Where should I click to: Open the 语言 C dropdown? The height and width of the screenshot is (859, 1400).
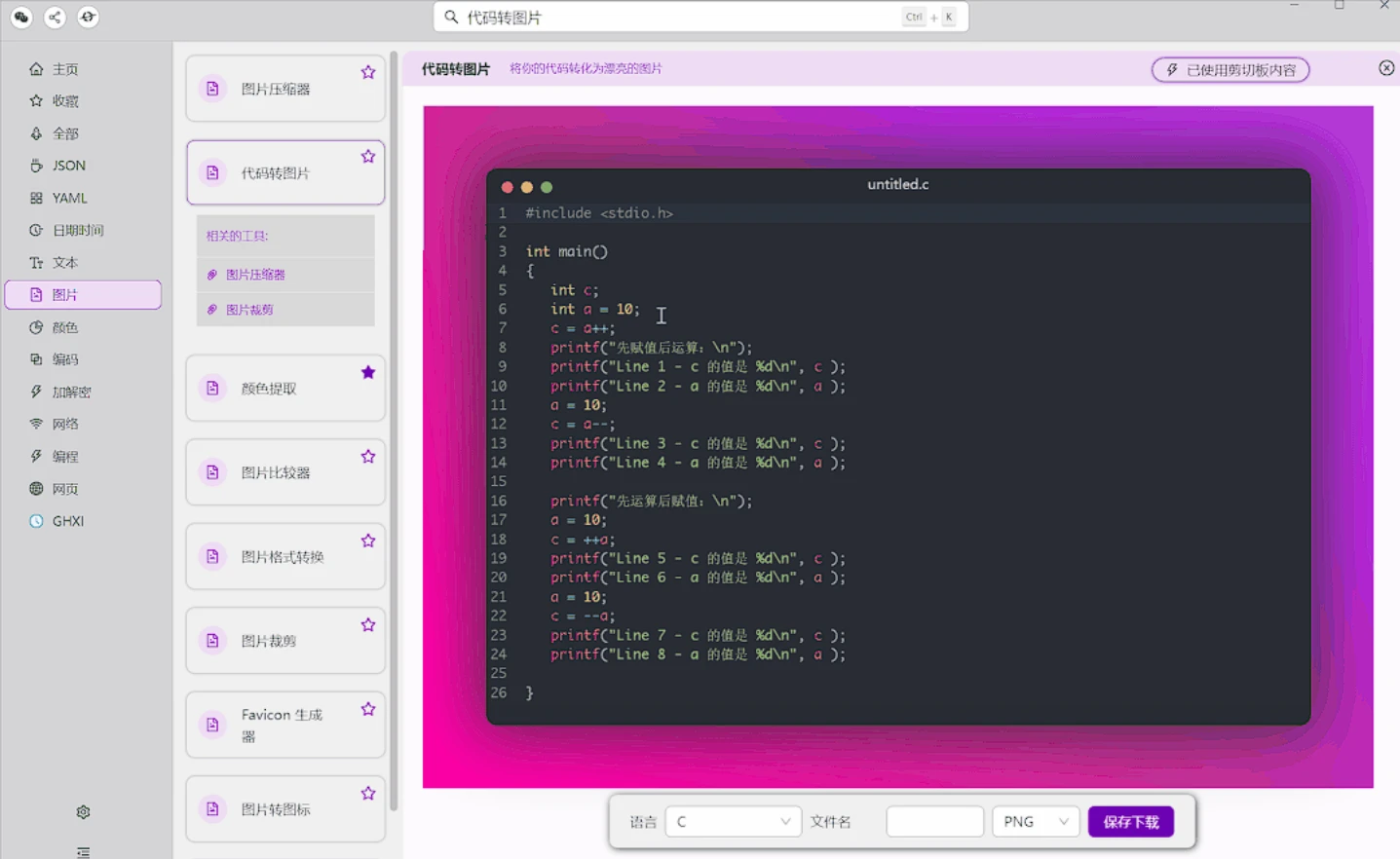pyautogui.click(x=733, y=822)
